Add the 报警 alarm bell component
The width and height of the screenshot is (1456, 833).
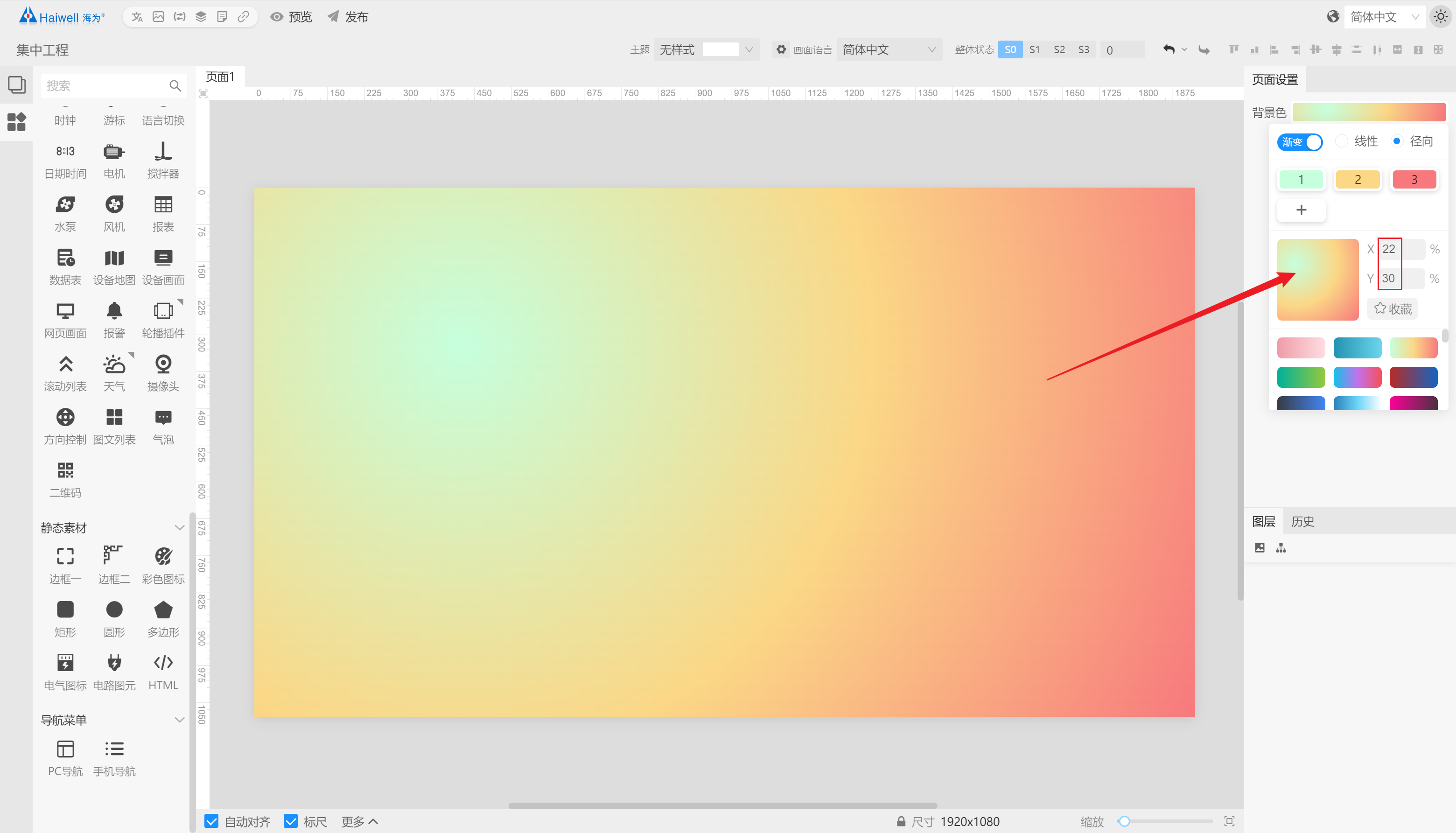coord(114,320)
